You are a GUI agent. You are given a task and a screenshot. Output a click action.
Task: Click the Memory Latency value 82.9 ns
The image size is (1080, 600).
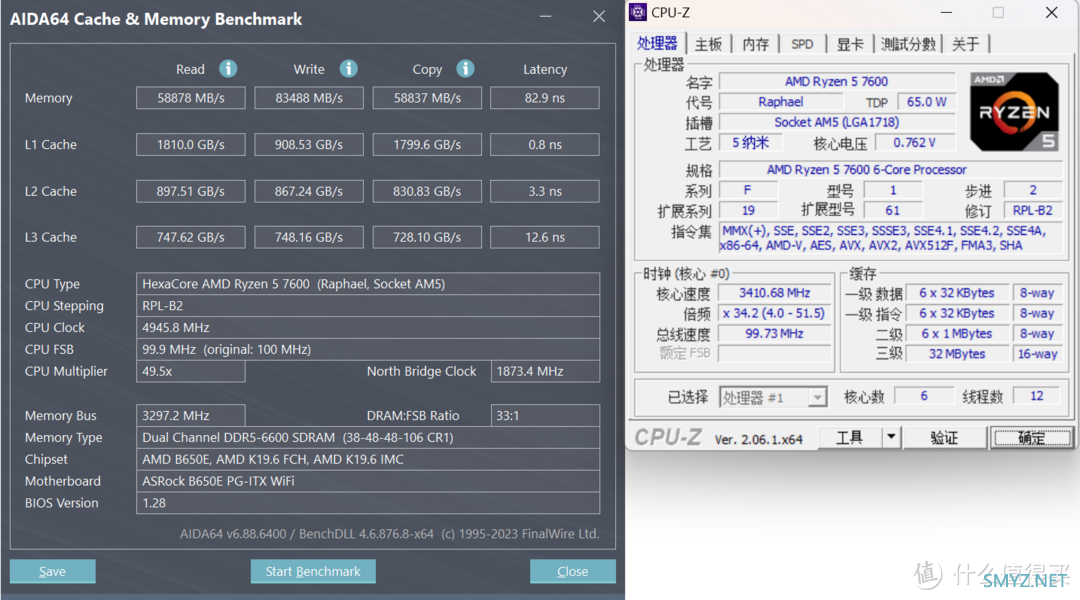tap(545, 98)
